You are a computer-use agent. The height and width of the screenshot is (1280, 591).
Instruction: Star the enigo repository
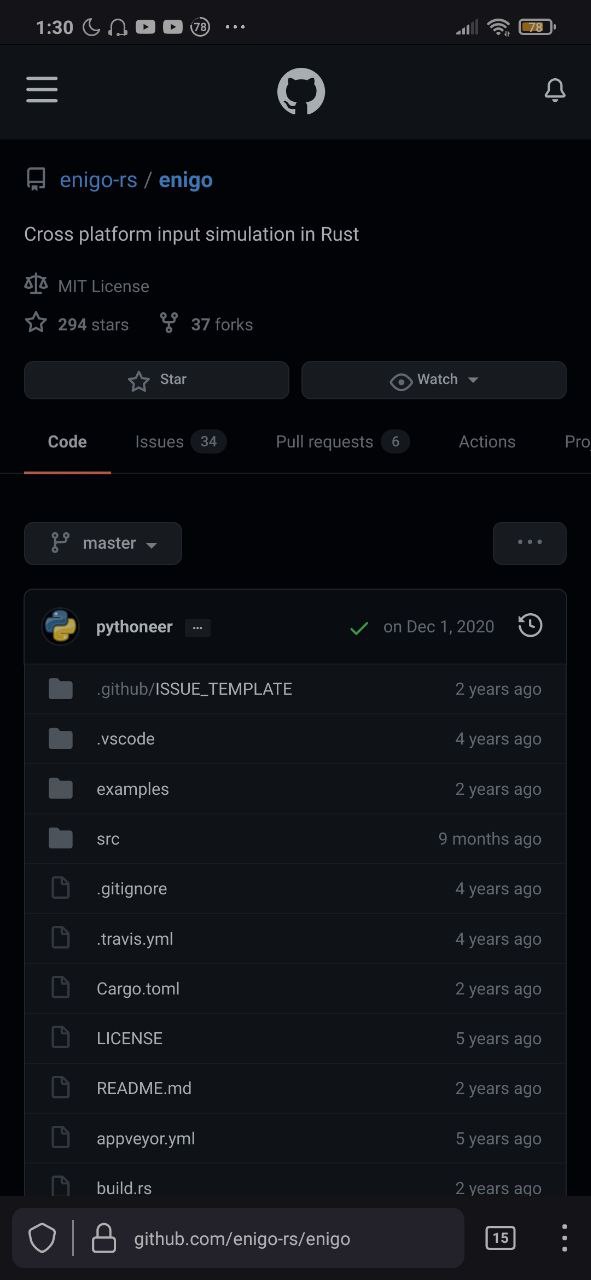(157, 380)
